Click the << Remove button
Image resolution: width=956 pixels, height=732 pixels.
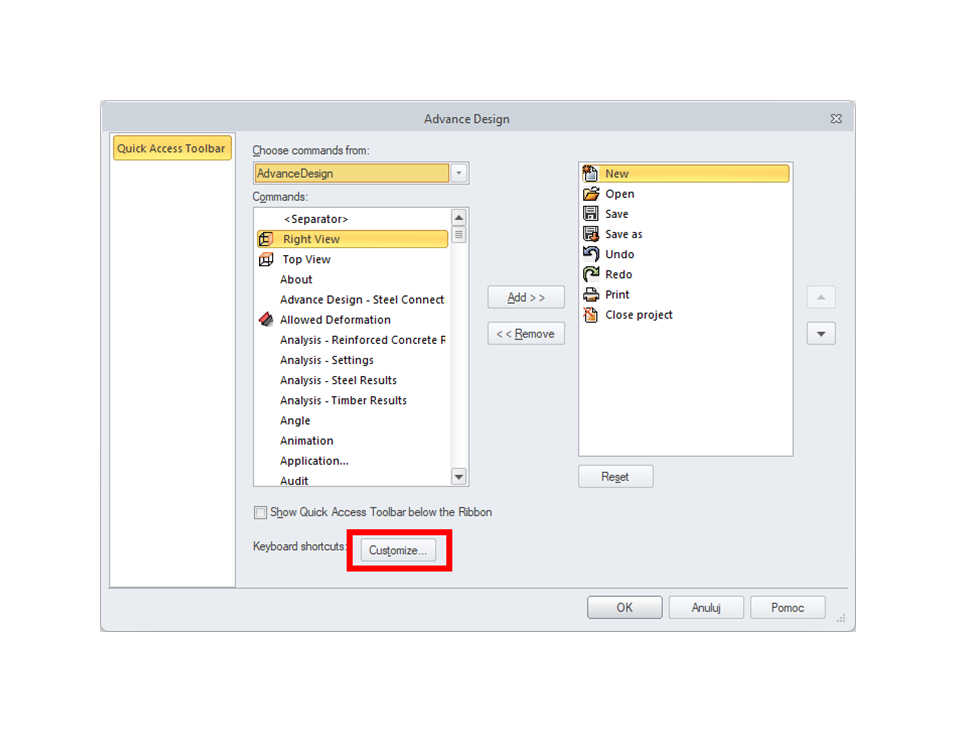pos(526,333)
